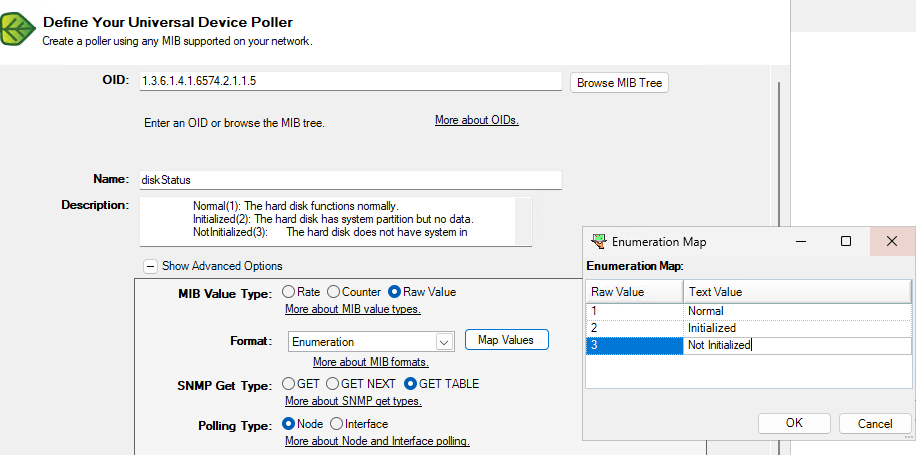Click the Normal text value cell
Screen dimensions: 916x455
(797, 311)
